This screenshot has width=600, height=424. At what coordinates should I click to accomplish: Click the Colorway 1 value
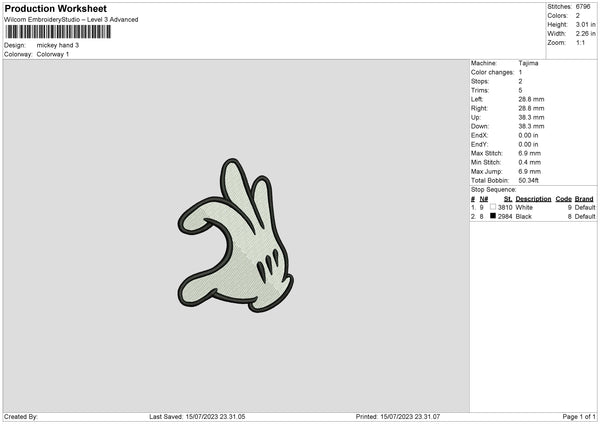pyautogui.click(x=53, y=54)
